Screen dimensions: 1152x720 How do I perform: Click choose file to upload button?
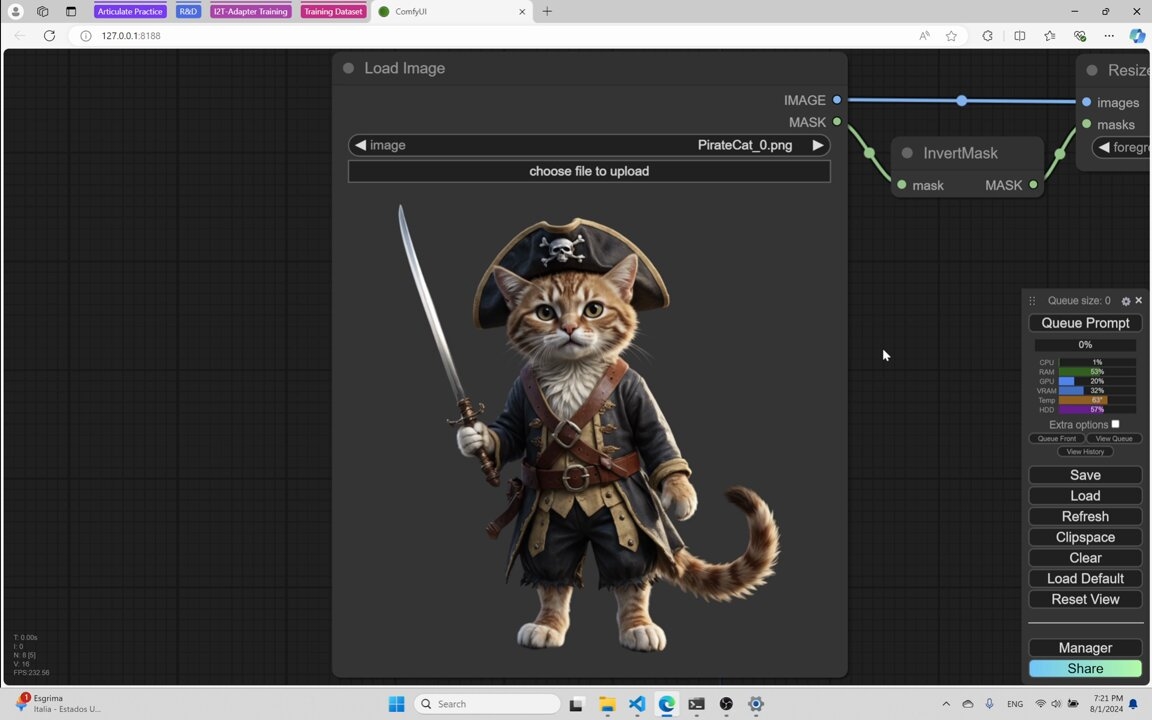tap(589, 171)
